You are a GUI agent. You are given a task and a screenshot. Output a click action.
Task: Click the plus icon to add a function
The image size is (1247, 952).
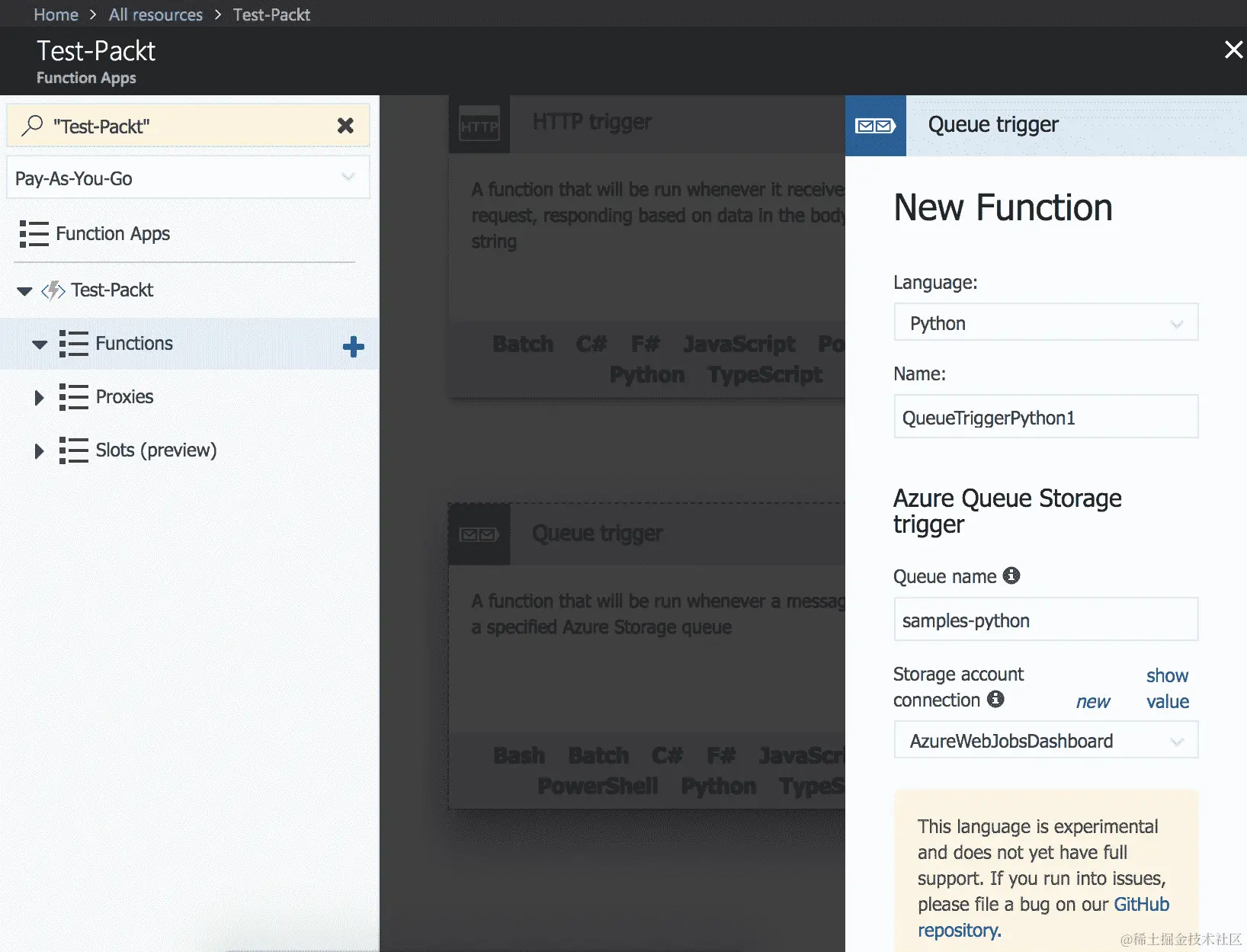tap(353, 347)
